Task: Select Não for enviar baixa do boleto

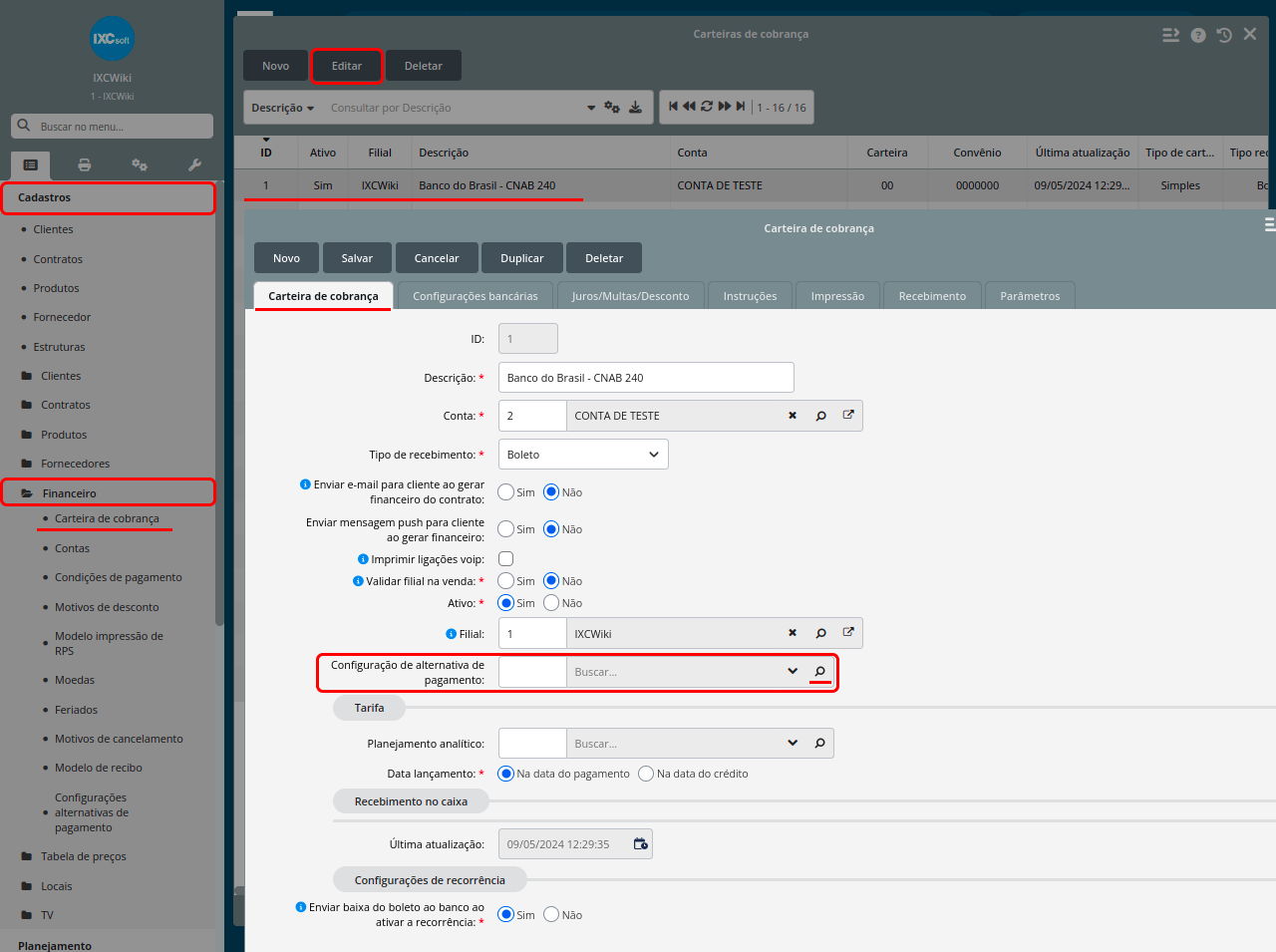Action: 551,914
